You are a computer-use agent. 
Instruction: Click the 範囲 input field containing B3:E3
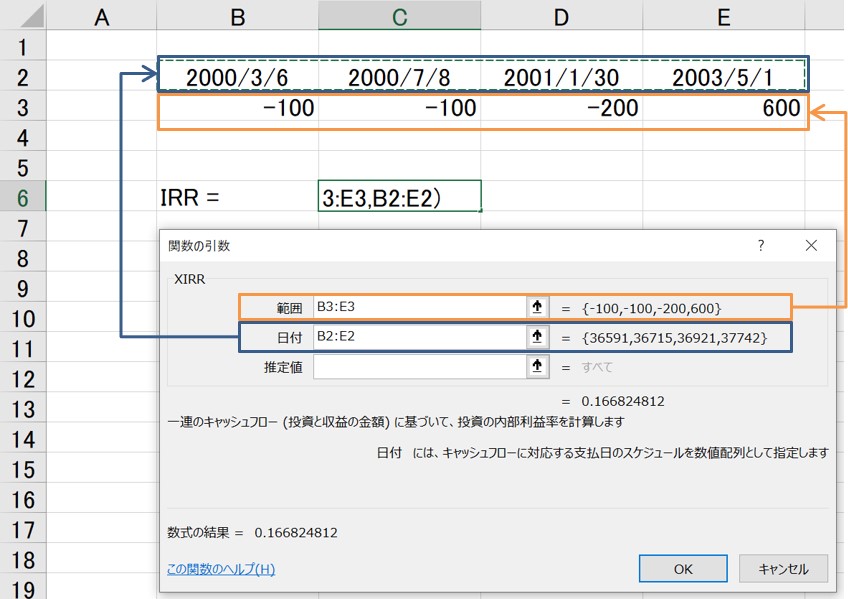click(x=420, y=307)
